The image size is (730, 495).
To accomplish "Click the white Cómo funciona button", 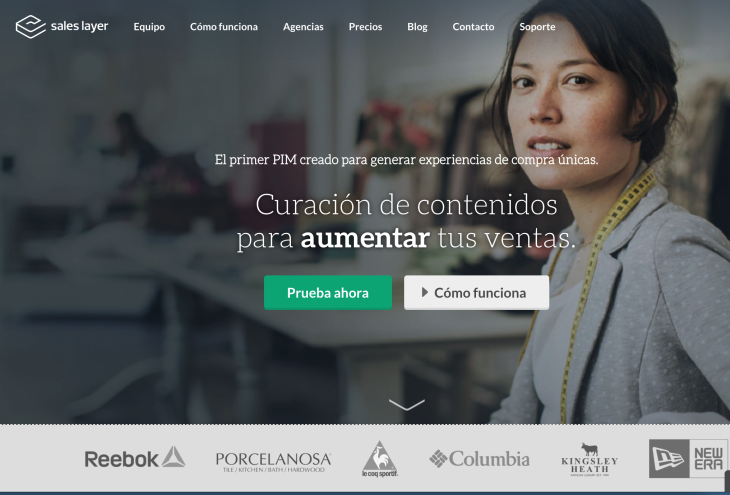I will (x=476, y=292).
